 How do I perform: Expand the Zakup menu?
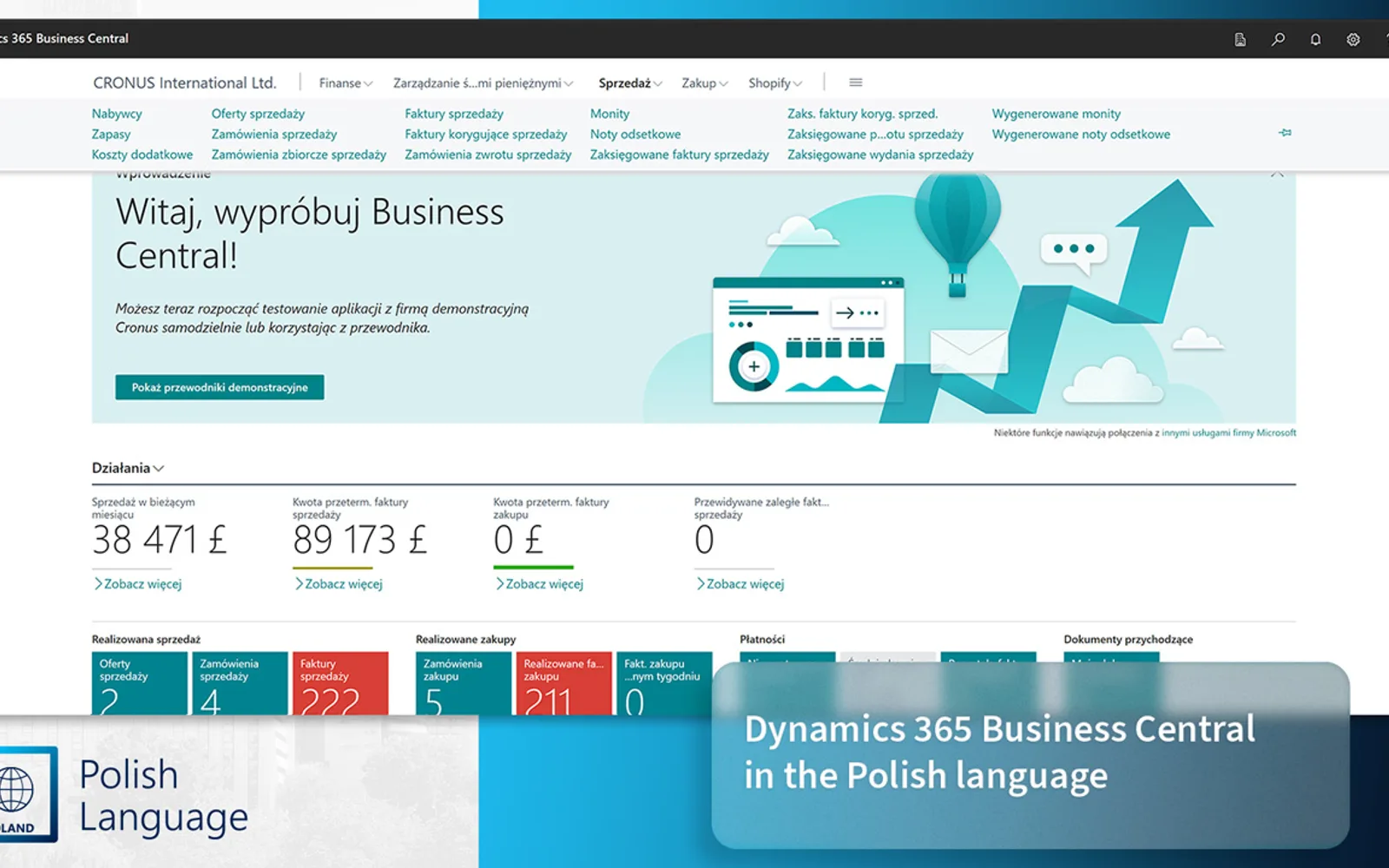point(704,83)
